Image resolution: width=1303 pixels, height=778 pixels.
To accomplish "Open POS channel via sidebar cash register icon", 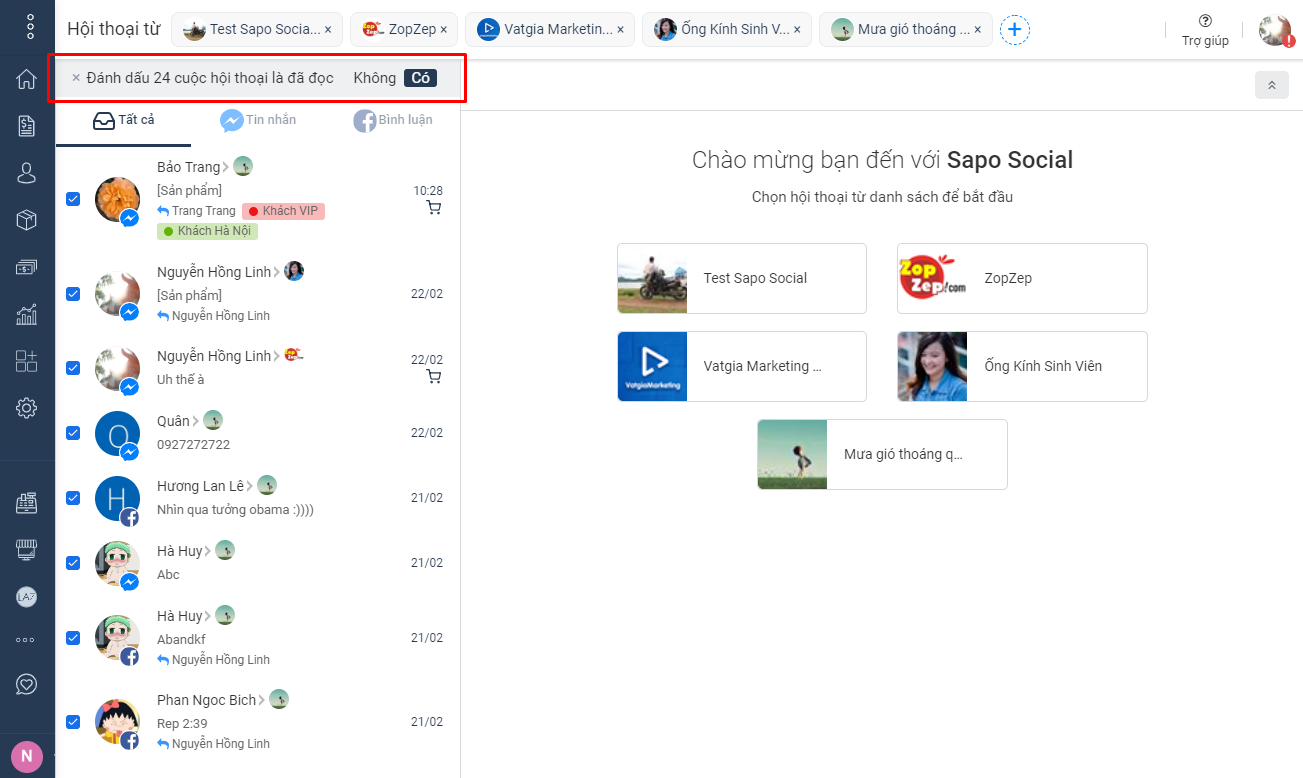I will coord(27,503).
